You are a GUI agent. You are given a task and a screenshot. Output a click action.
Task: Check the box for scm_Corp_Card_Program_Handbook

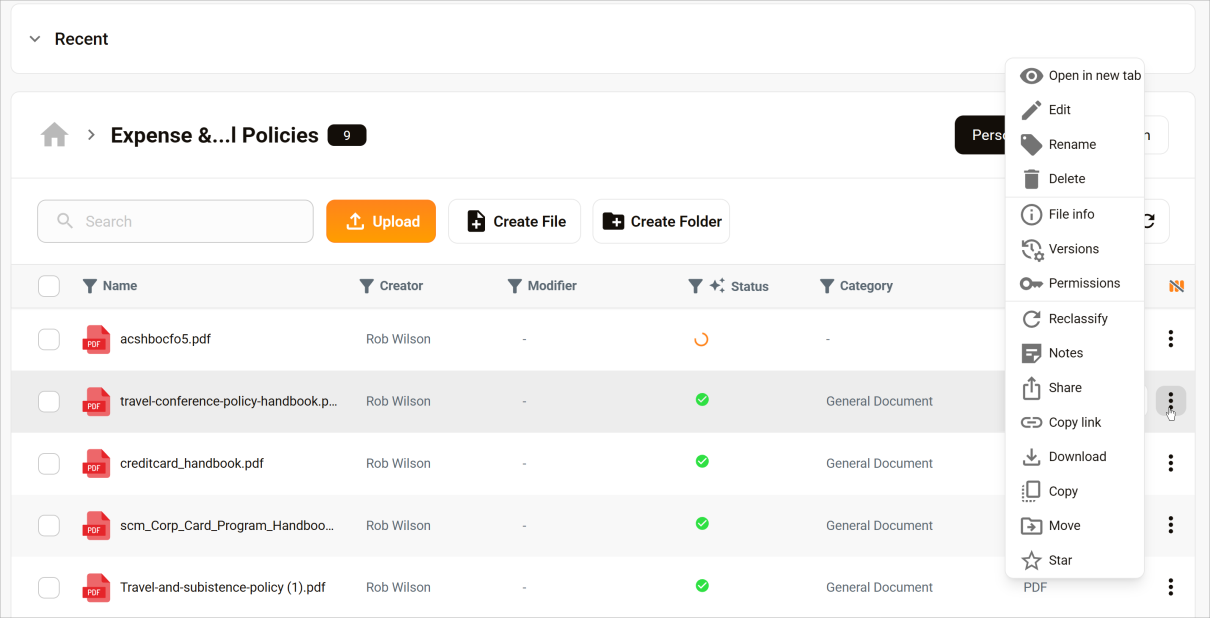point(49,525)
